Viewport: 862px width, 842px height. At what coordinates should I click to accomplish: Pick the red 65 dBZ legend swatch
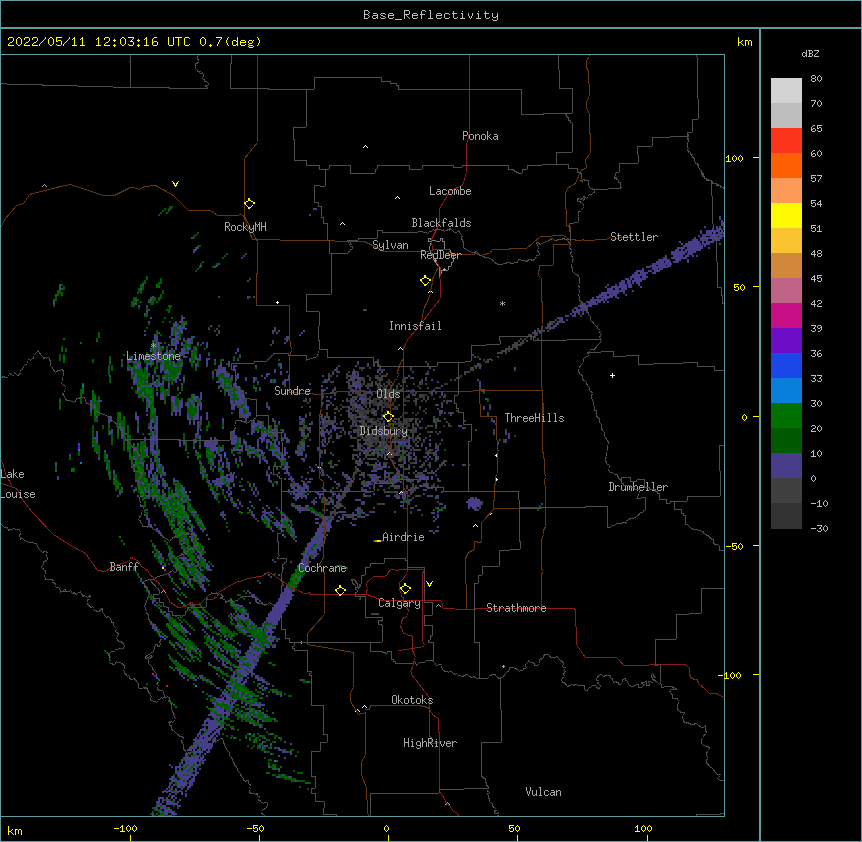(x=786, y=140)
